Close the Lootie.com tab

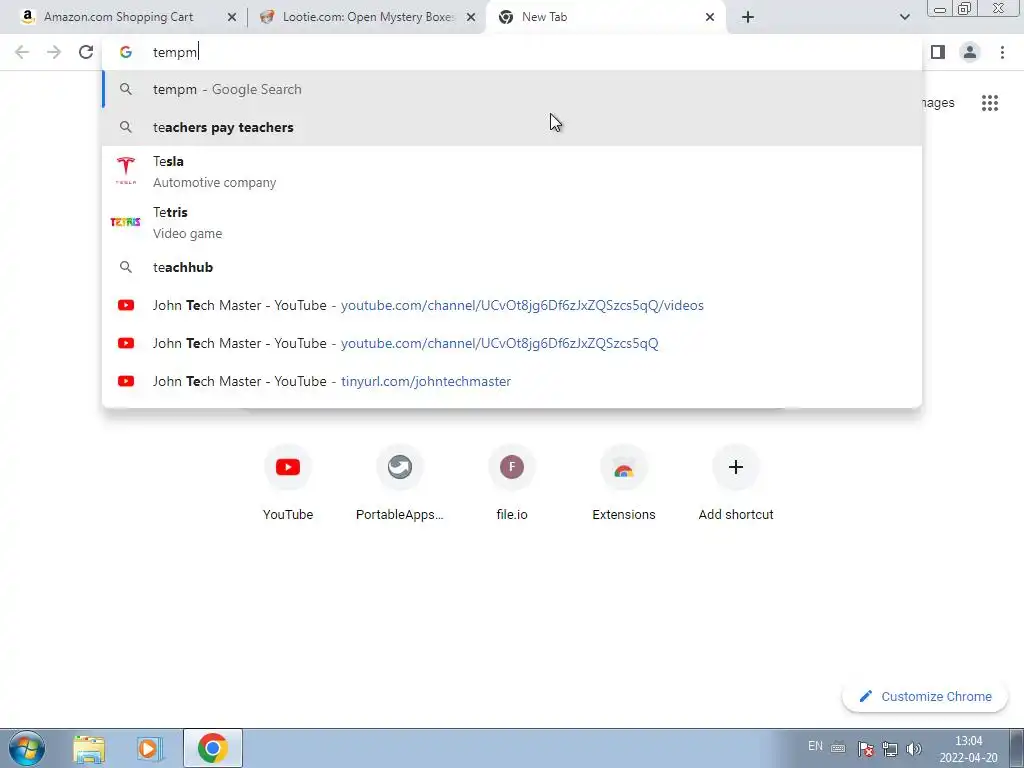coord(471,18)
